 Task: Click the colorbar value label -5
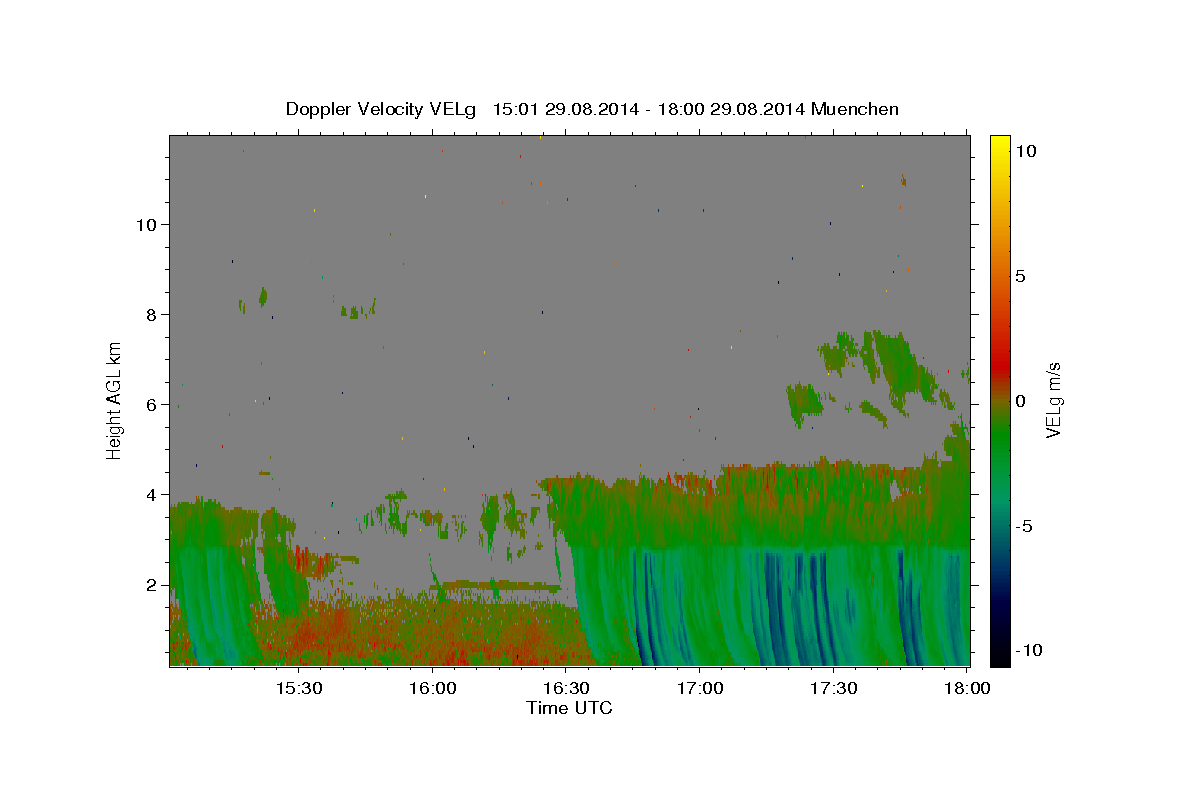click(1023, 525)
